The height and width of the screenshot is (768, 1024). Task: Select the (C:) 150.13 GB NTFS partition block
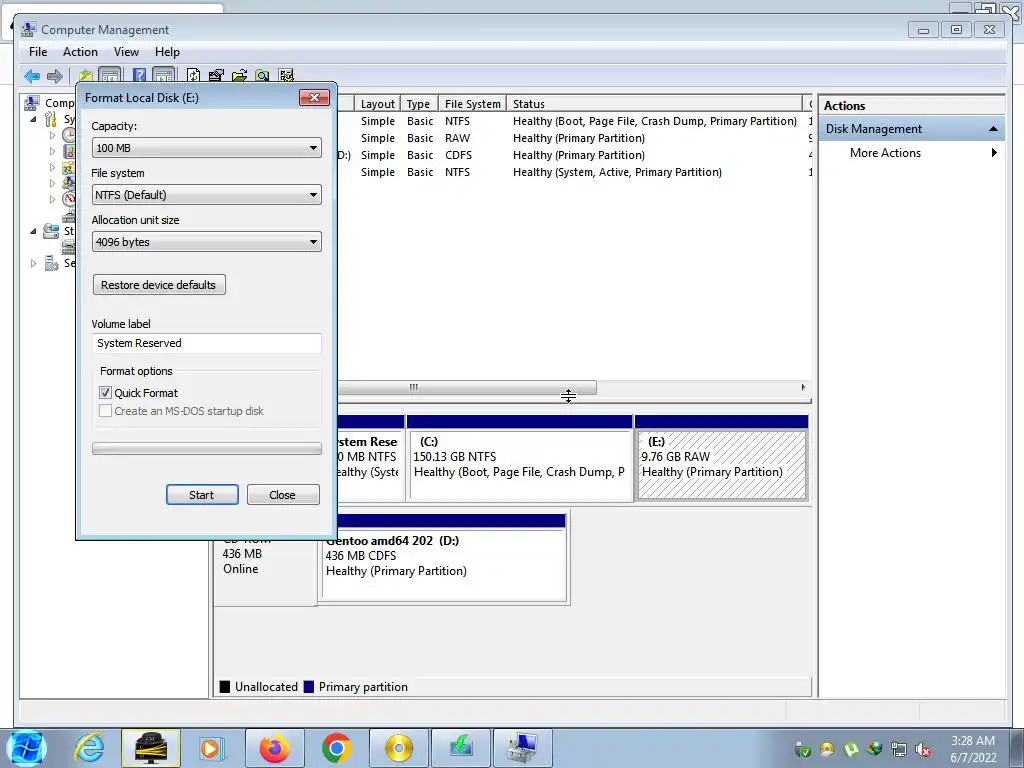tap(519, 465)
